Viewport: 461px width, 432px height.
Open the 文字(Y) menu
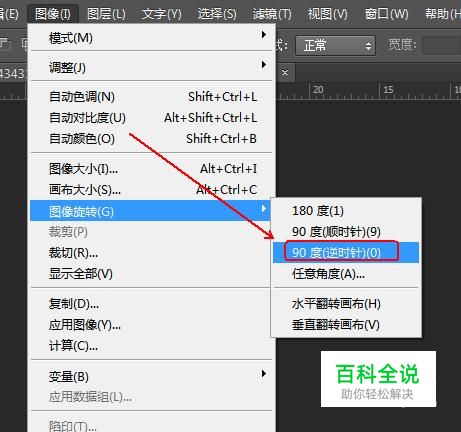162,14
